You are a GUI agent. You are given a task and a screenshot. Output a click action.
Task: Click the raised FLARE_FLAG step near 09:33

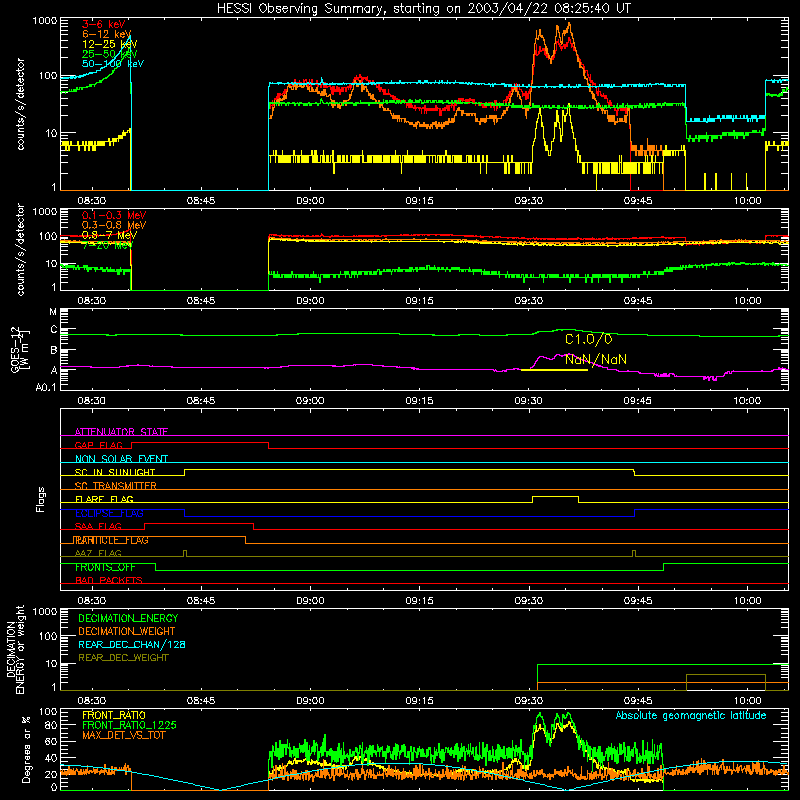coord(556,497)
